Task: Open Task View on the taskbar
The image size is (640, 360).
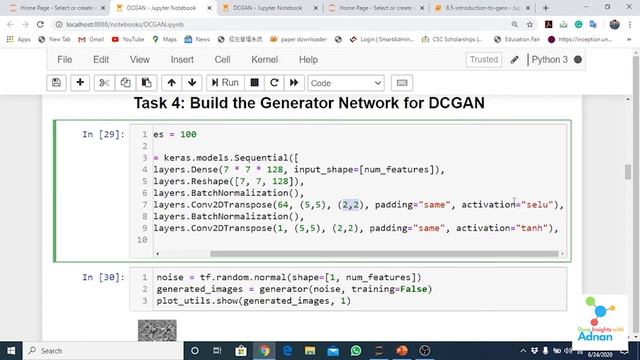Action: tap(217, 351)
